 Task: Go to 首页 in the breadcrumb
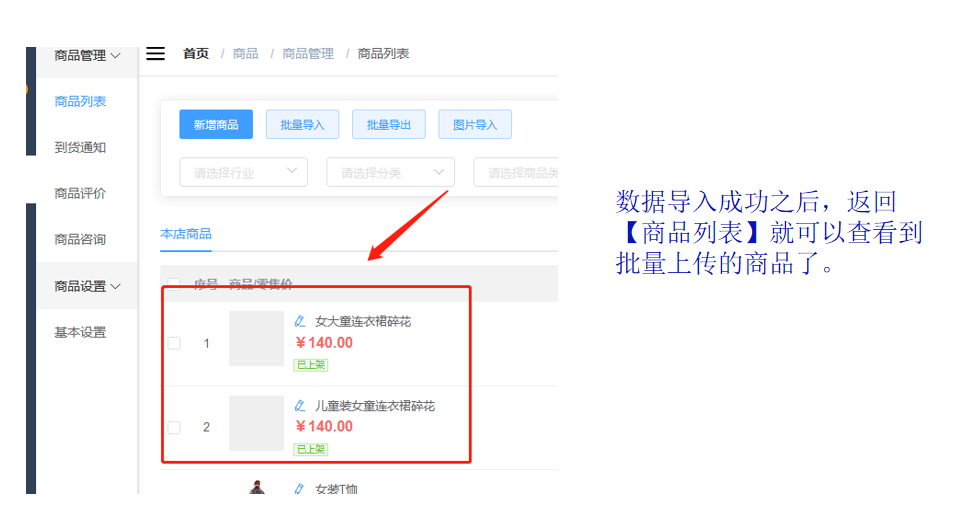click(196, 53)
